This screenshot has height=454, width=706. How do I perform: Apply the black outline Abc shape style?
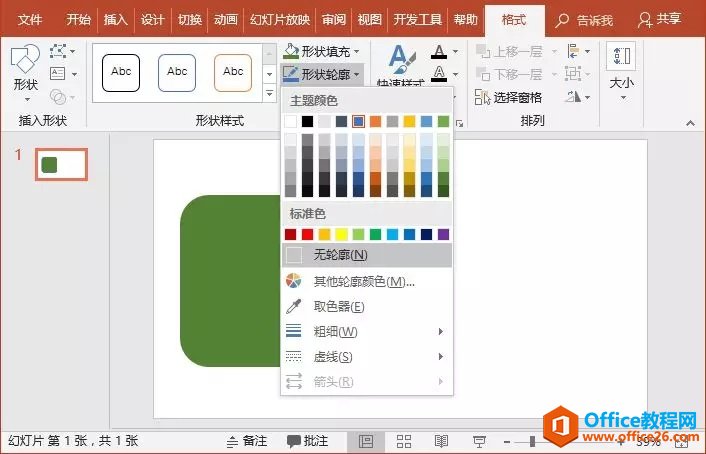(x=121, y=73)
